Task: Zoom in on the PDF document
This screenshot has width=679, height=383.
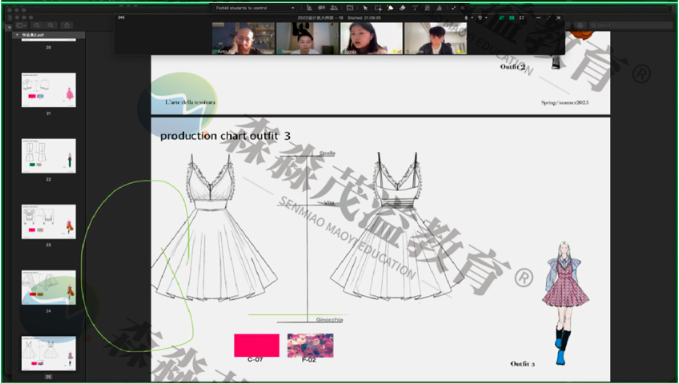Action: tap(51, 26)
